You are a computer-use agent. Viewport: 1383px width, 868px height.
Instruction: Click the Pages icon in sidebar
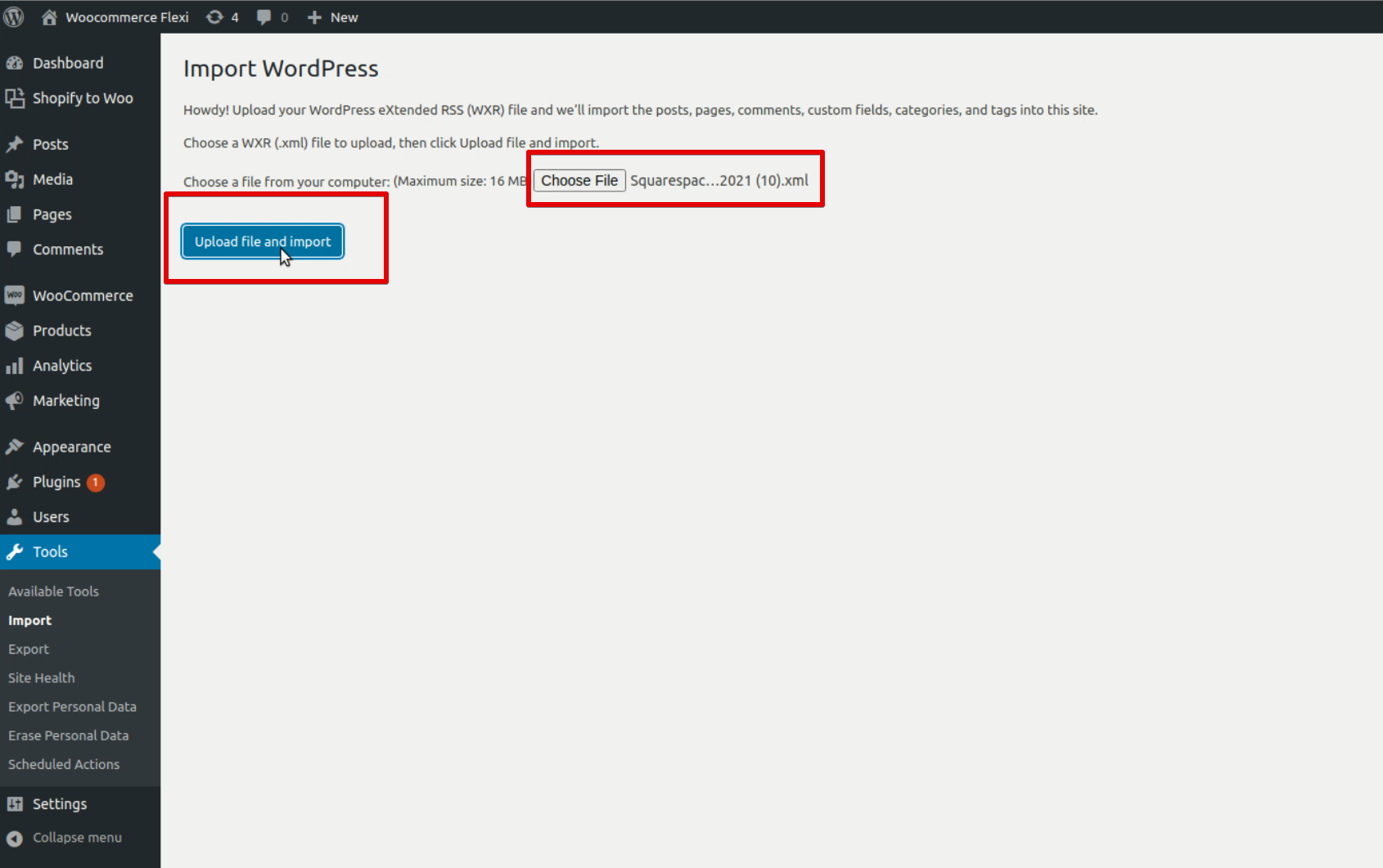coord(15,214)
